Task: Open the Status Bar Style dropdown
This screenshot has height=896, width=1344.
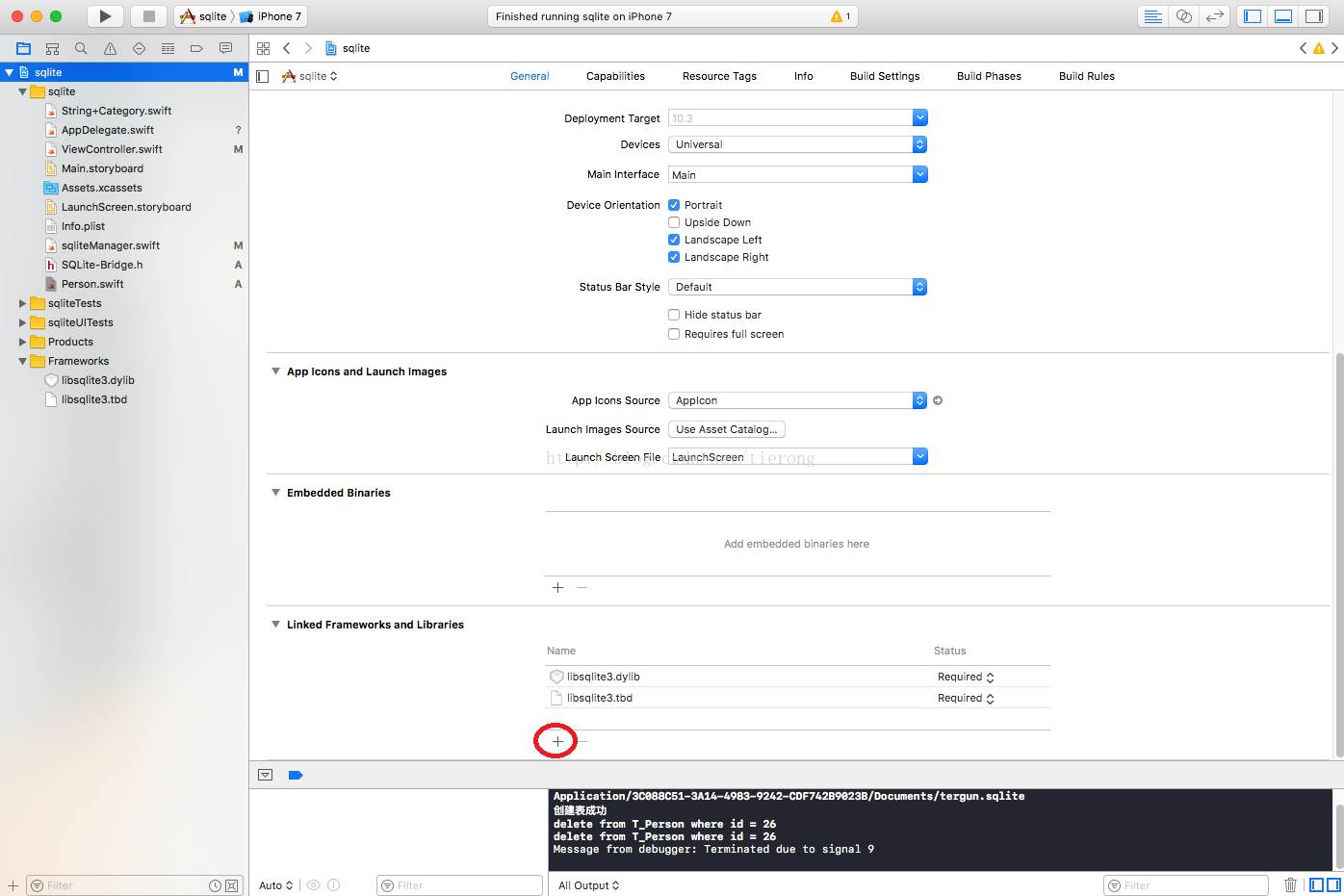Action: point(797,287)
